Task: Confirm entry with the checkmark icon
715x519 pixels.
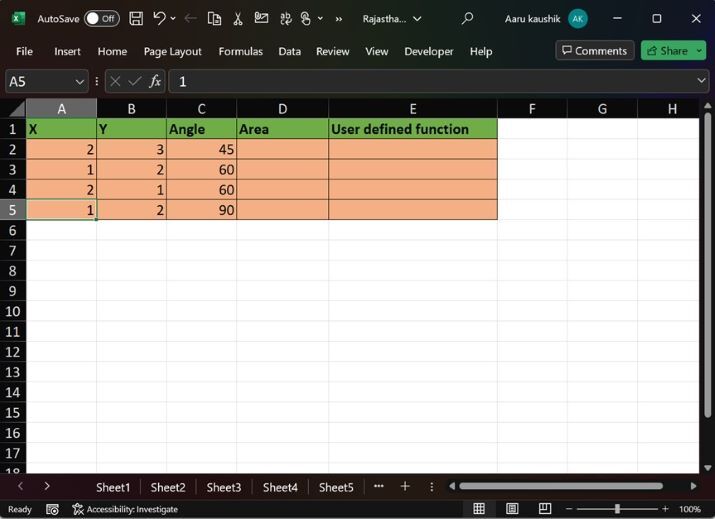Action: click(x=135, y=82)
